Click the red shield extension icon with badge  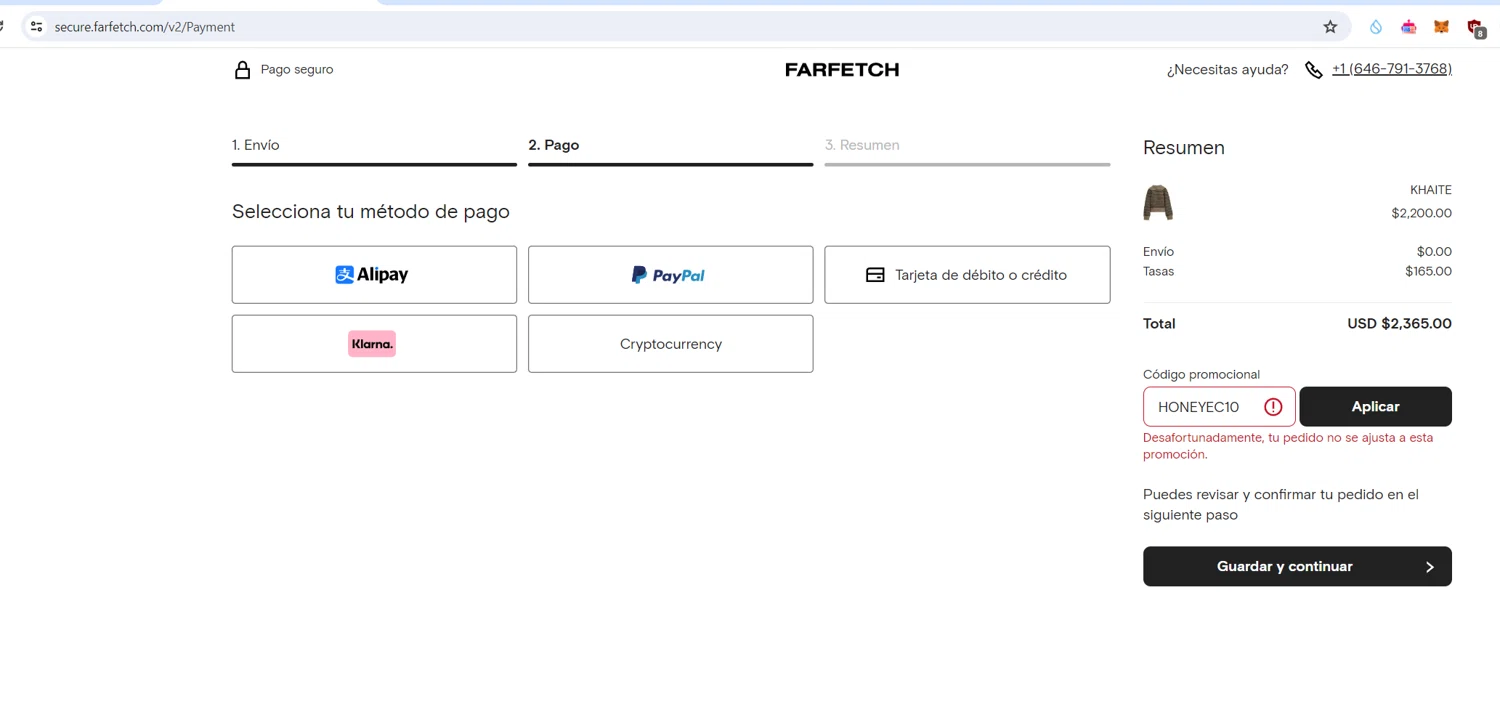(x=1475, y=28)
